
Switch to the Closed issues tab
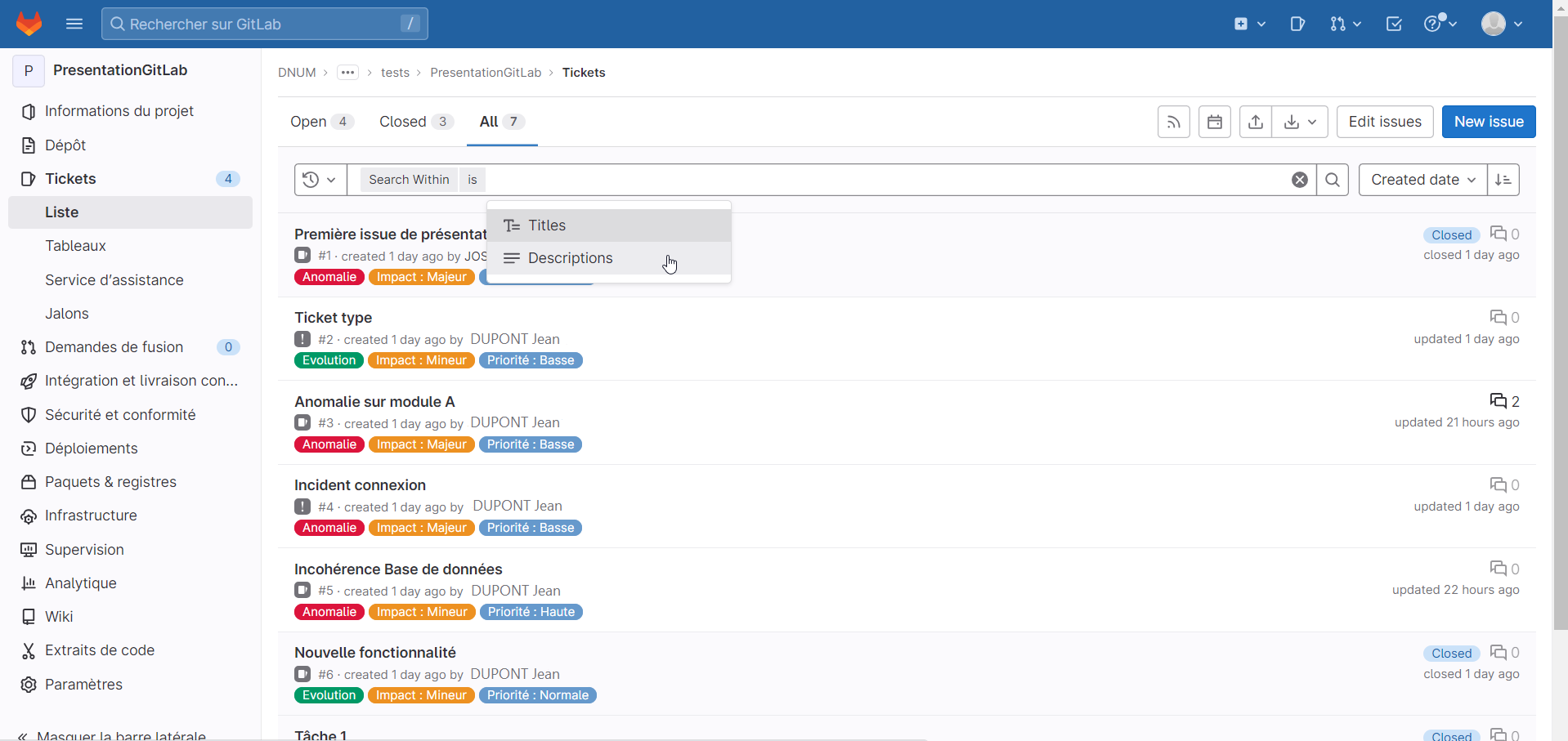[414, 122]
